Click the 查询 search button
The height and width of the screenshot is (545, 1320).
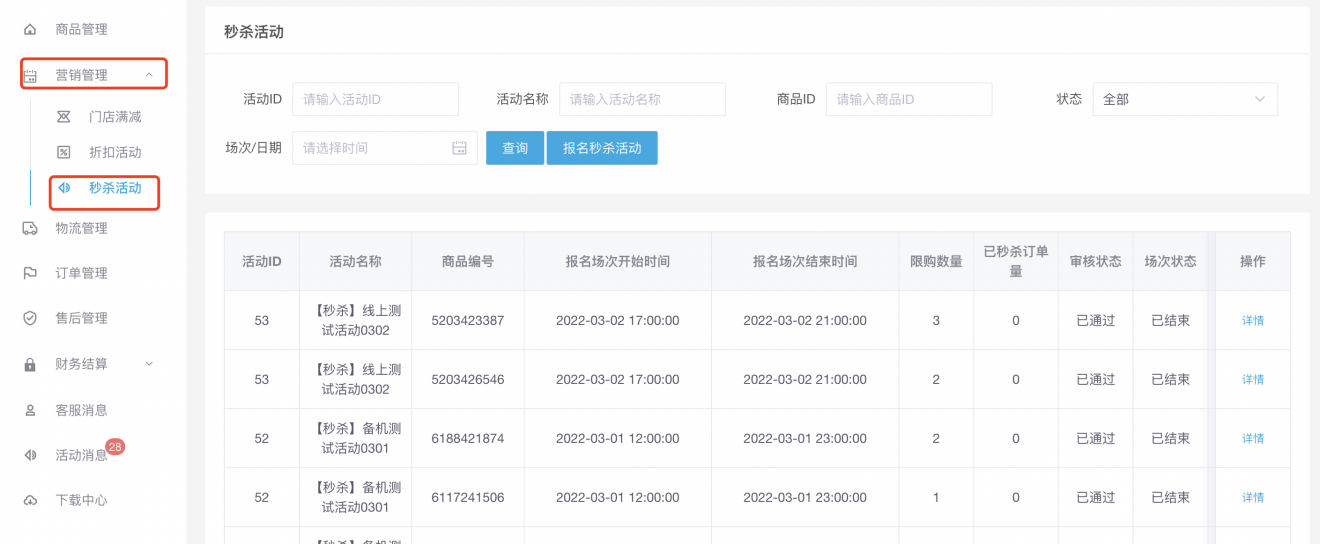point(514,148)
